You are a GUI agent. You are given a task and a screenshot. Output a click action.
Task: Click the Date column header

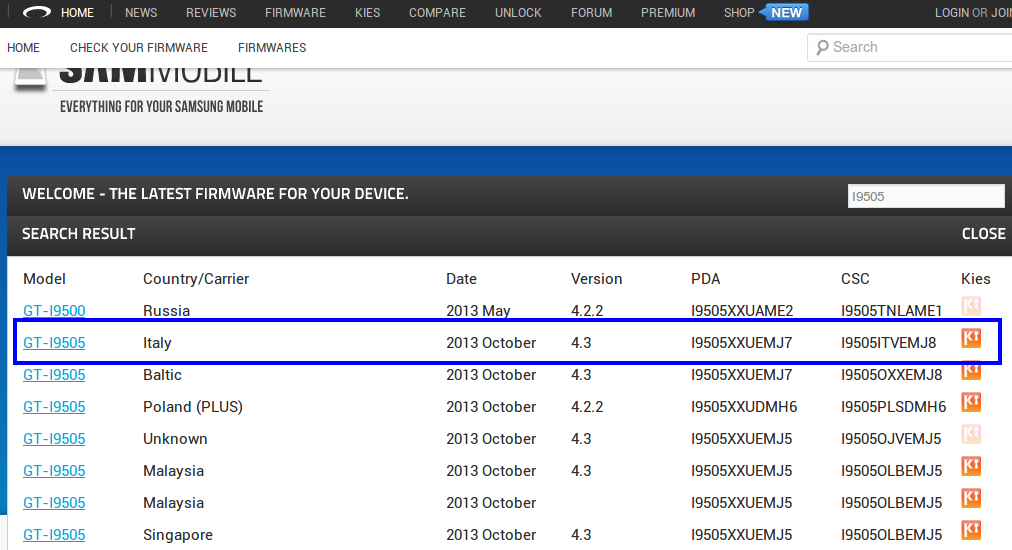tap(461, 279)
